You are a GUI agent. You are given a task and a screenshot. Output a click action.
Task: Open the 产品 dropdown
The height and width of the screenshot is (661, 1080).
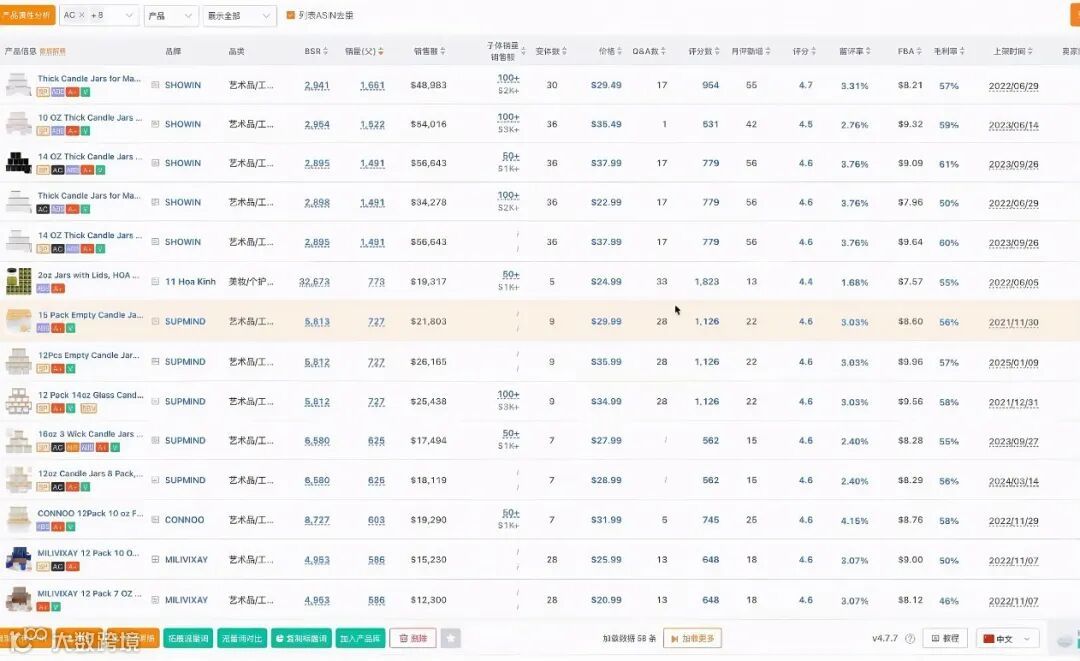pyautogui.click(x=171, y=15)
